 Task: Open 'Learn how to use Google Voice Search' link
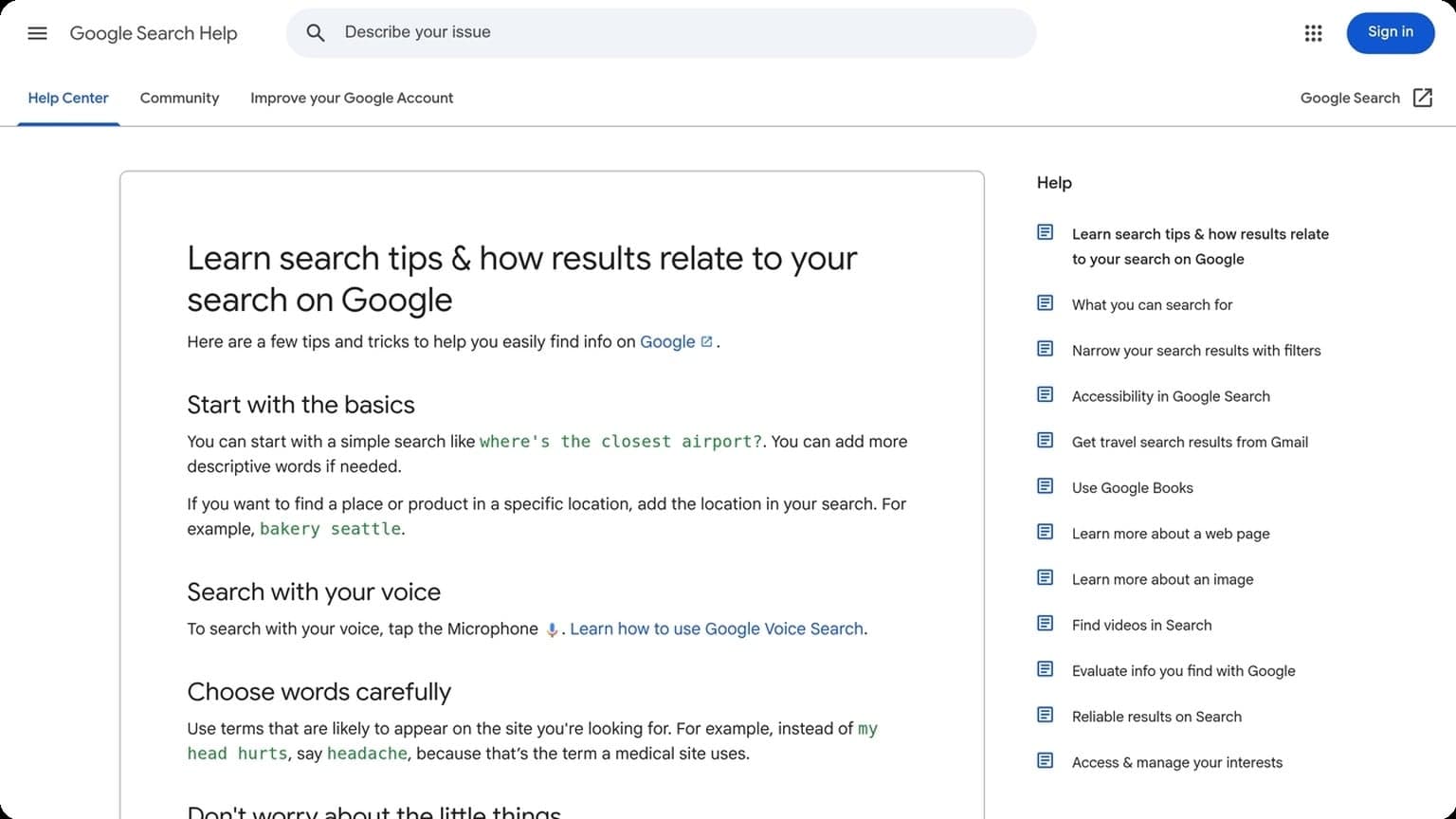(x=716, y=628)
